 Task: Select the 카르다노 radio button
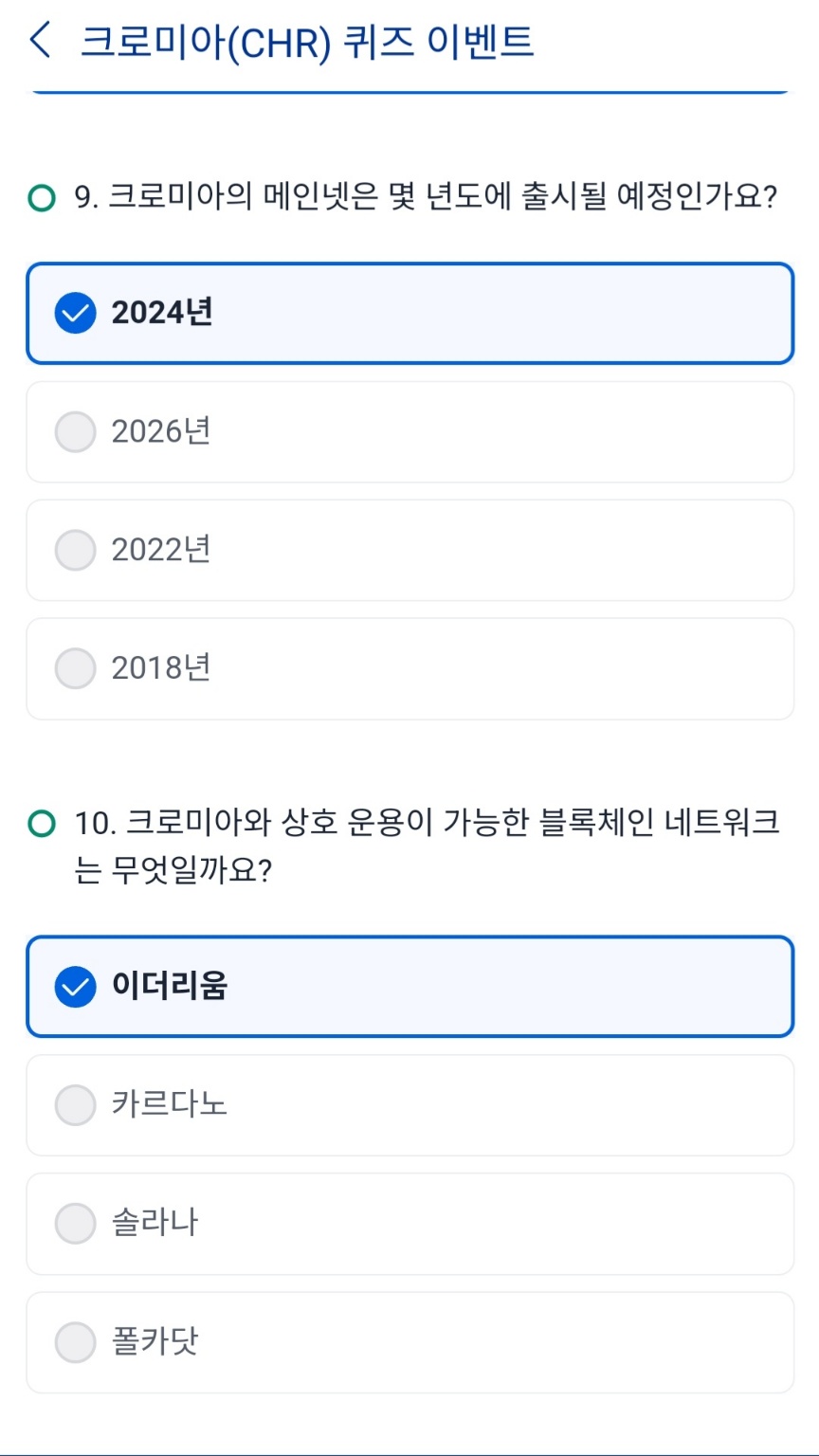[76, 1105]
